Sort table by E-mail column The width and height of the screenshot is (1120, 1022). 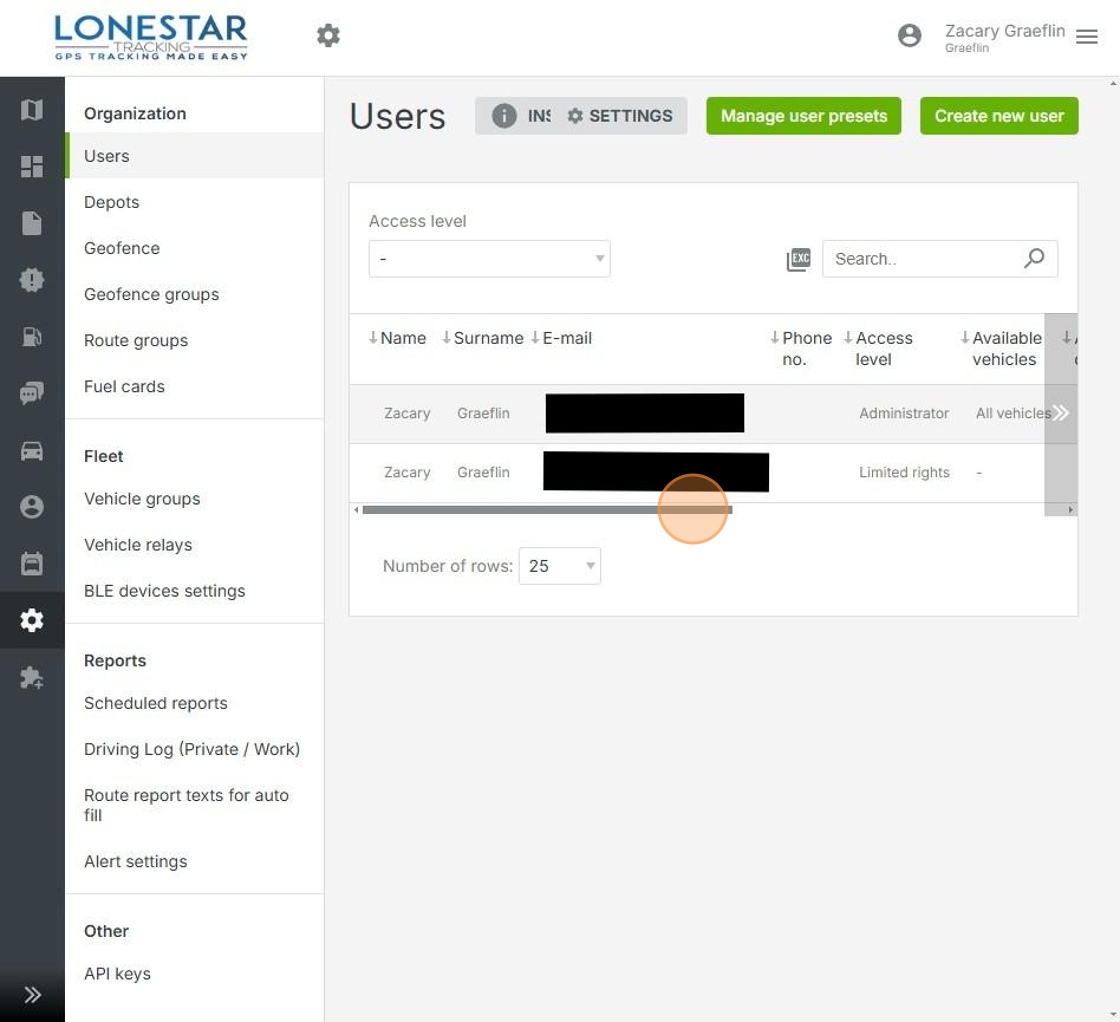pos(561,338)
